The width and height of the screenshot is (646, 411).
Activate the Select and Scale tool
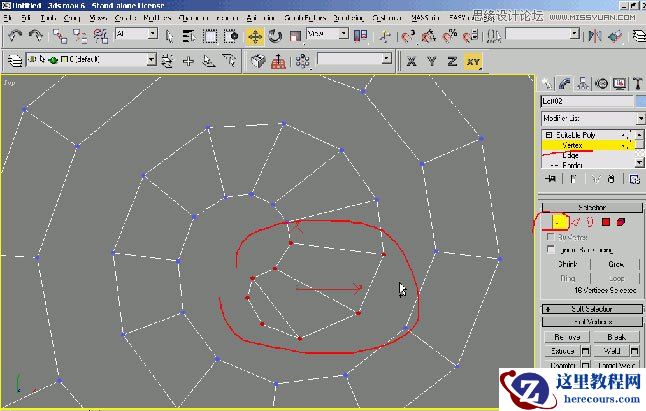pyautogui.click(x=295, y=37)
